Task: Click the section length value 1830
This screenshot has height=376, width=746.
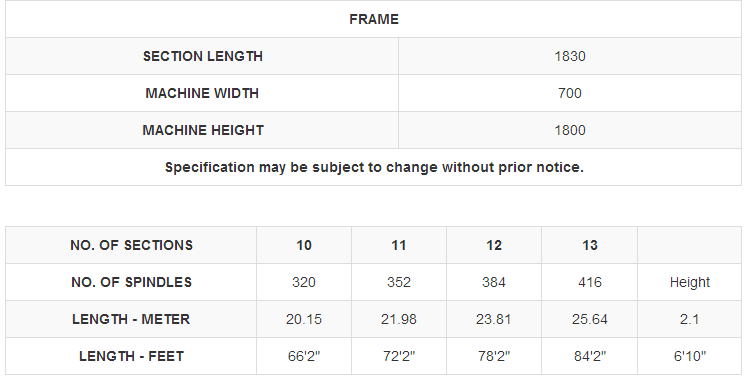Action: point(569,56)
